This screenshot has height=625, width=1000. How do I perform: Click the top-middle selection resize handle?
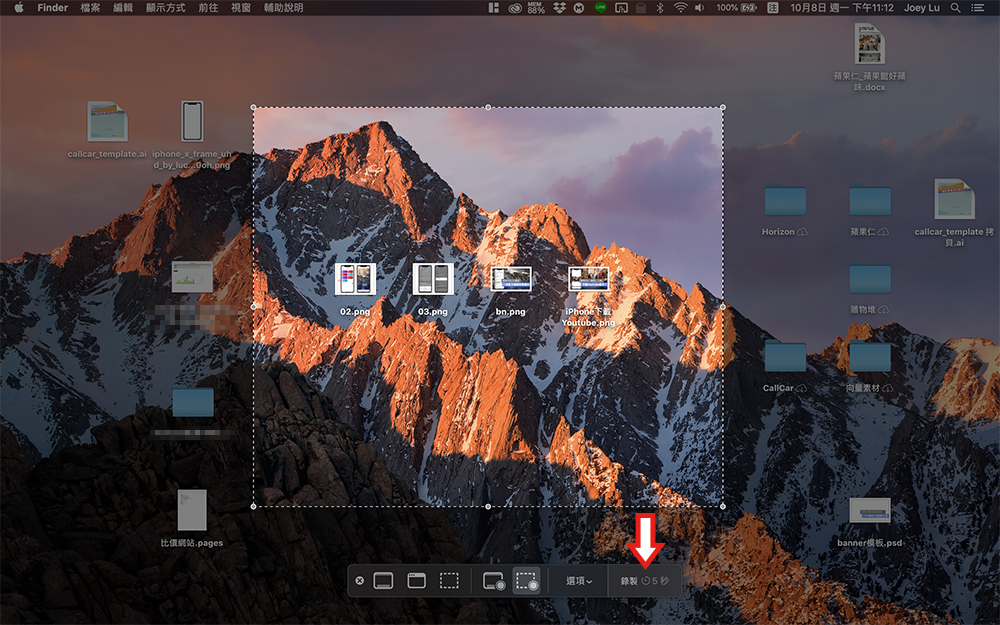click(488, 107)
